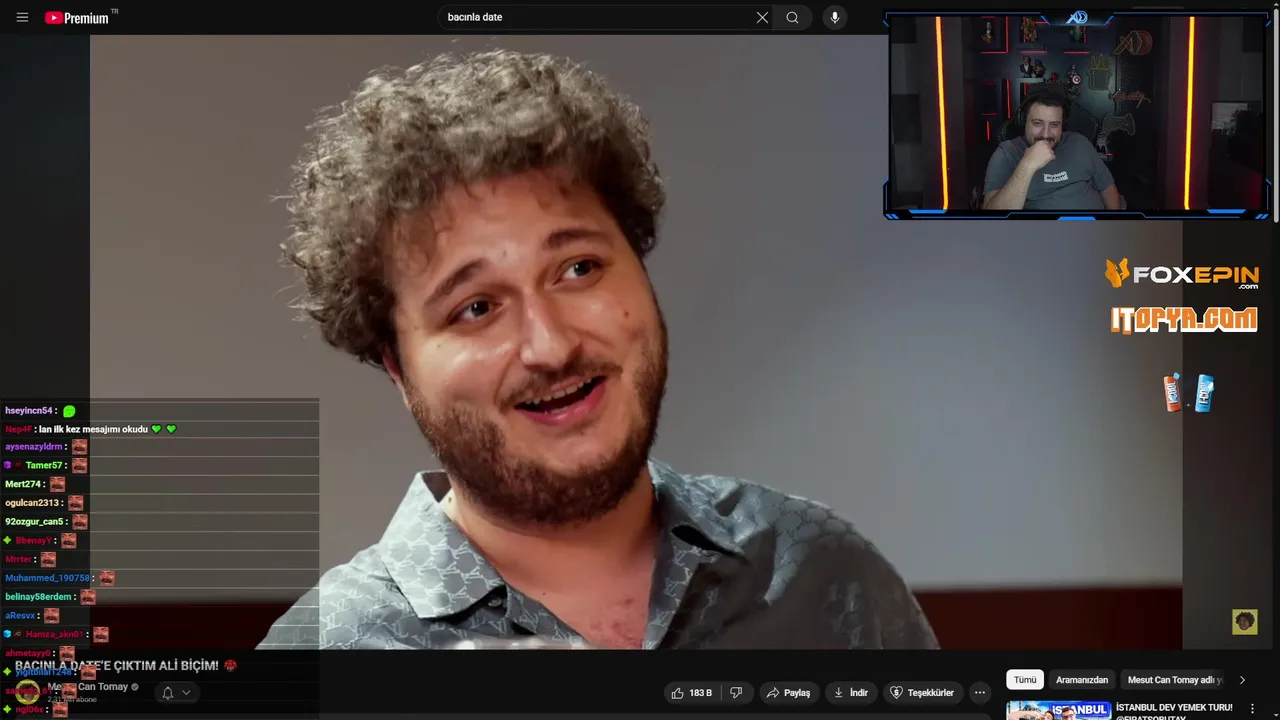The image size is (1280, 720).
Task: Download the video with İndir
Action: (851, 693)
